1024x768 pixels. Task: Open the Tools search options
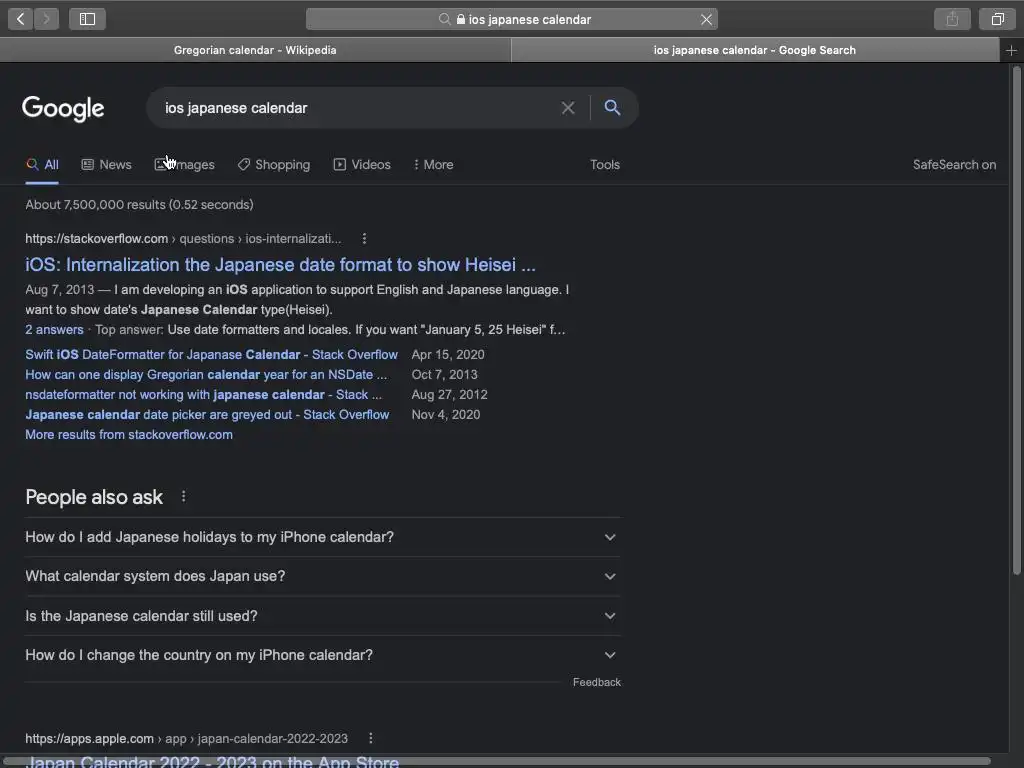pyautogui.click(x=605, y=165)
